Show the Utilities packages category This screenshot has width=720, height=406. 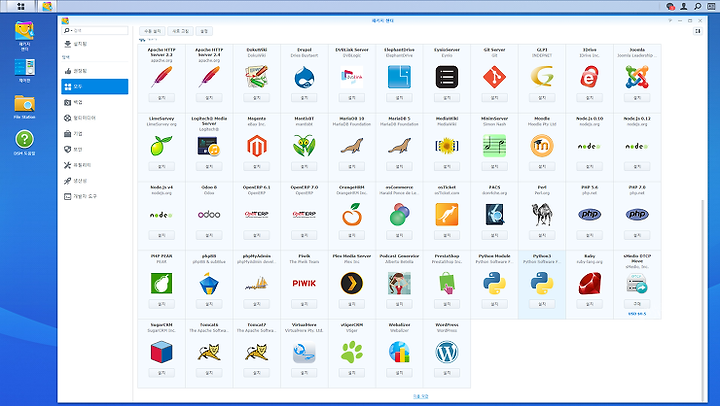[x=95, y=165]
